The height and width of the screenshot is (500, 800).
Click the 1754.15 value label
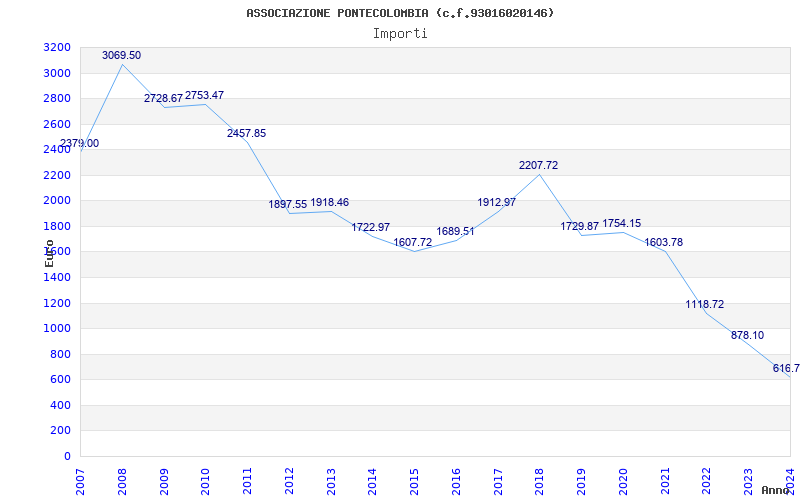[621, 223]
